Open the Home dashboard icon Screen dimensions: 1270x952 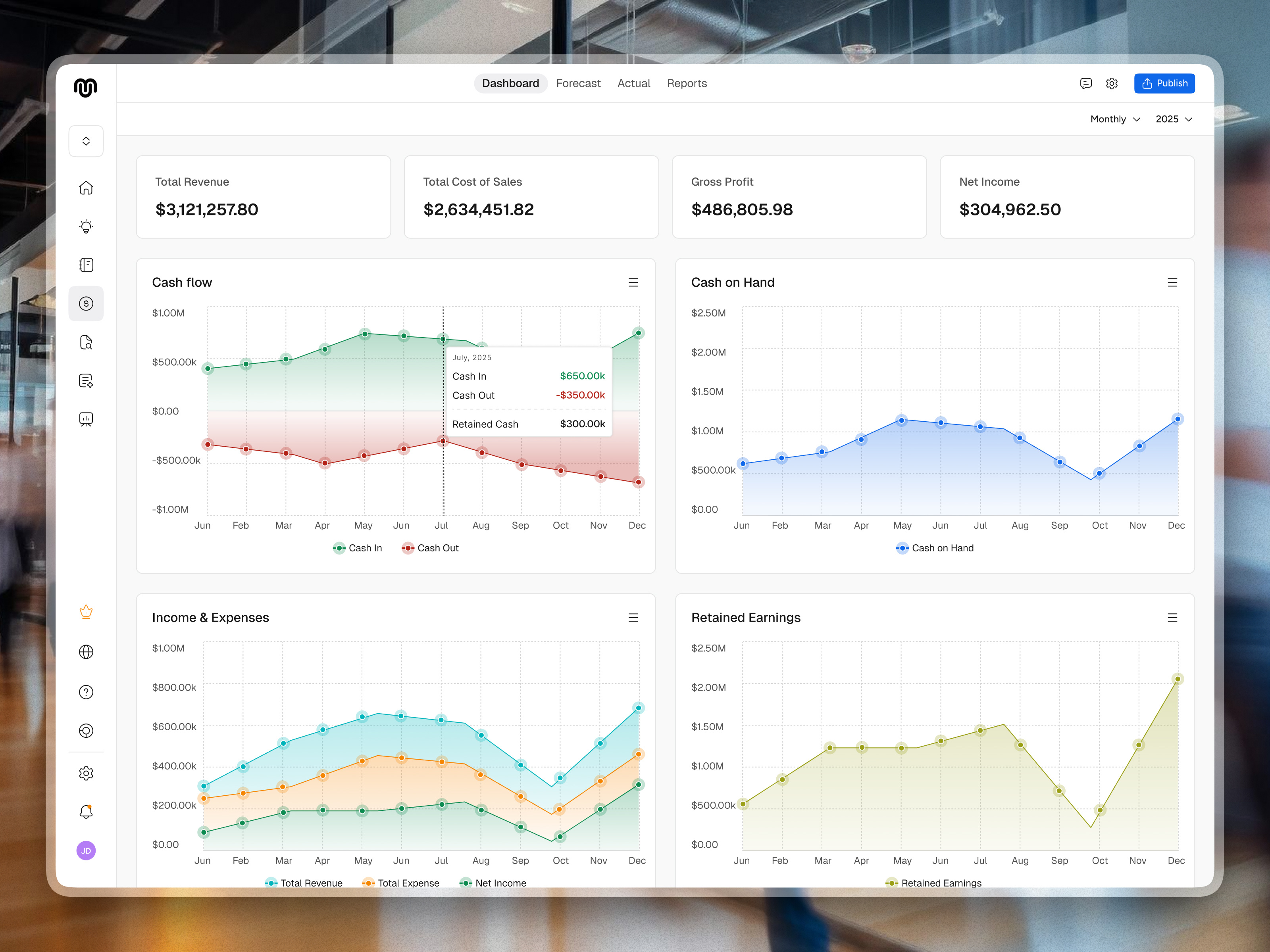[86, 188]
